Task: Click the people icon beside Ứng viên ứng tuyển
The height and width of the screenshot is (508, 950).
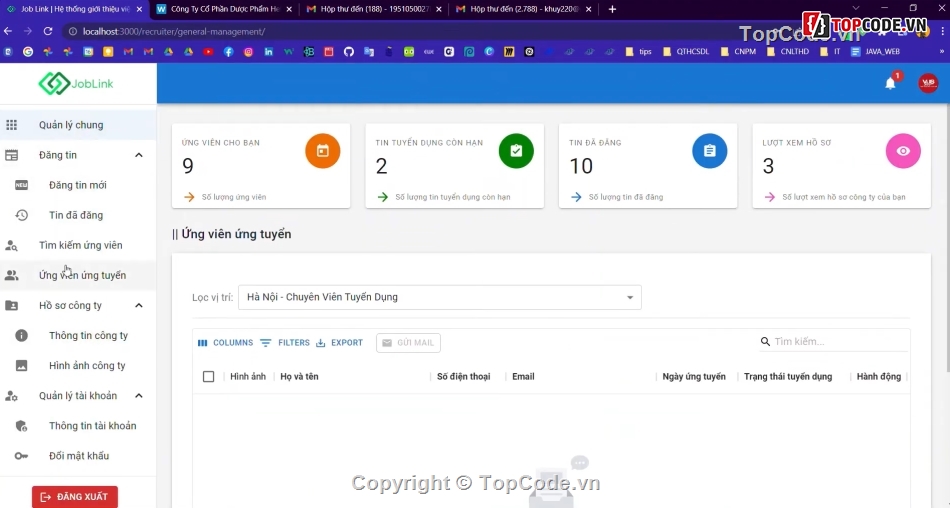Action: click(12, 275)
